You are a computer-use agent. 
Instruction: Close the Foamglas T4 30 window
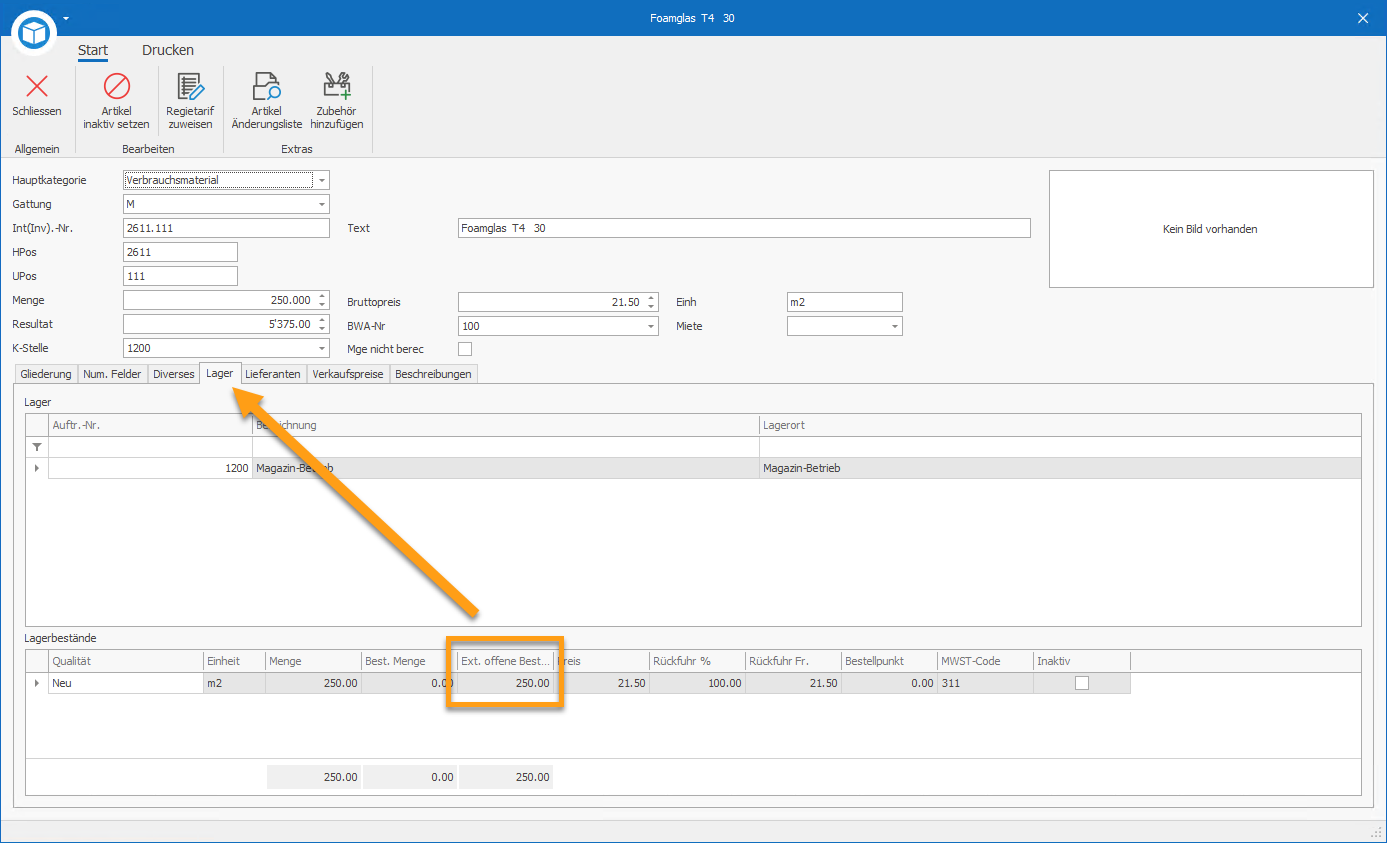coord(1363,18)
